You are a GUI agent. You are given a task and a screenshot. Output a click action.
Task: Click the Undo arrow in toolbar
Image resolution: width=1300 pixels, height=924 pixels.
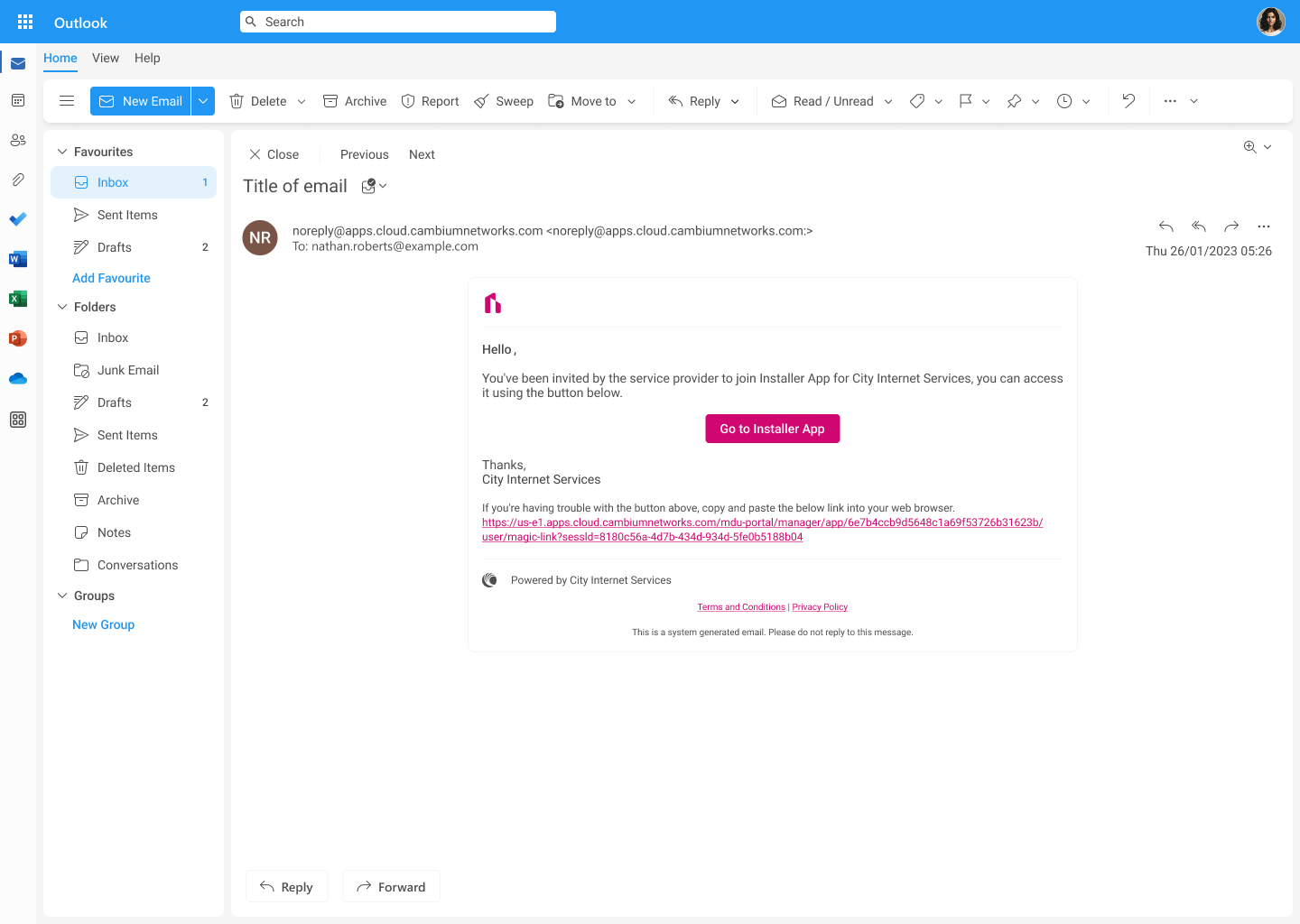(1128, 101)
